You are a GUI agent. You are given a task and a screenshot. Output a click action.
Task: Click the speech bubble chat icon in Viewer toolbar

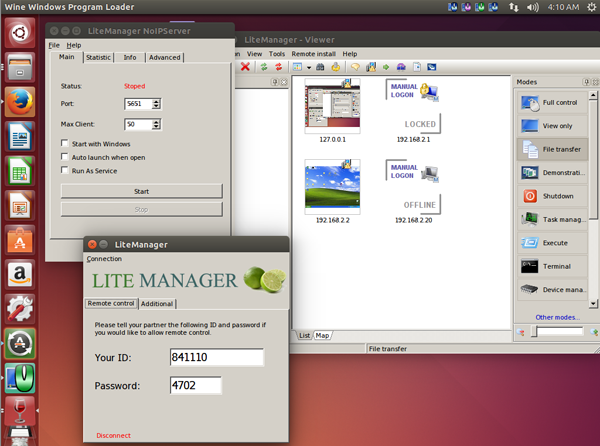click(355, 67)
